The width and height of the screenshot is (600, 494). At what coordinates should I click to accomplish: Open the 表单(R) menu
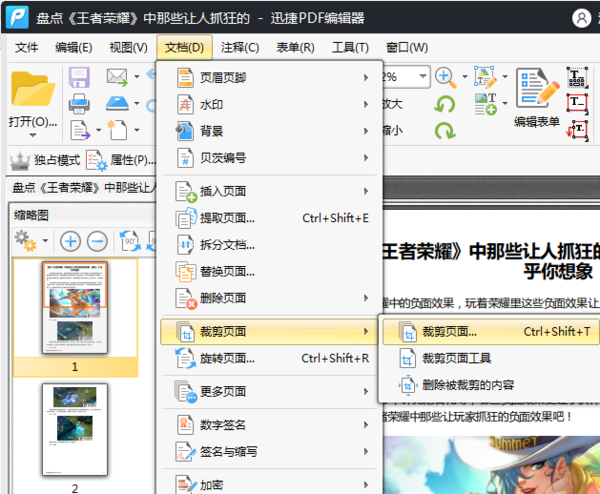pyautogui.click(x=295, y=47)
